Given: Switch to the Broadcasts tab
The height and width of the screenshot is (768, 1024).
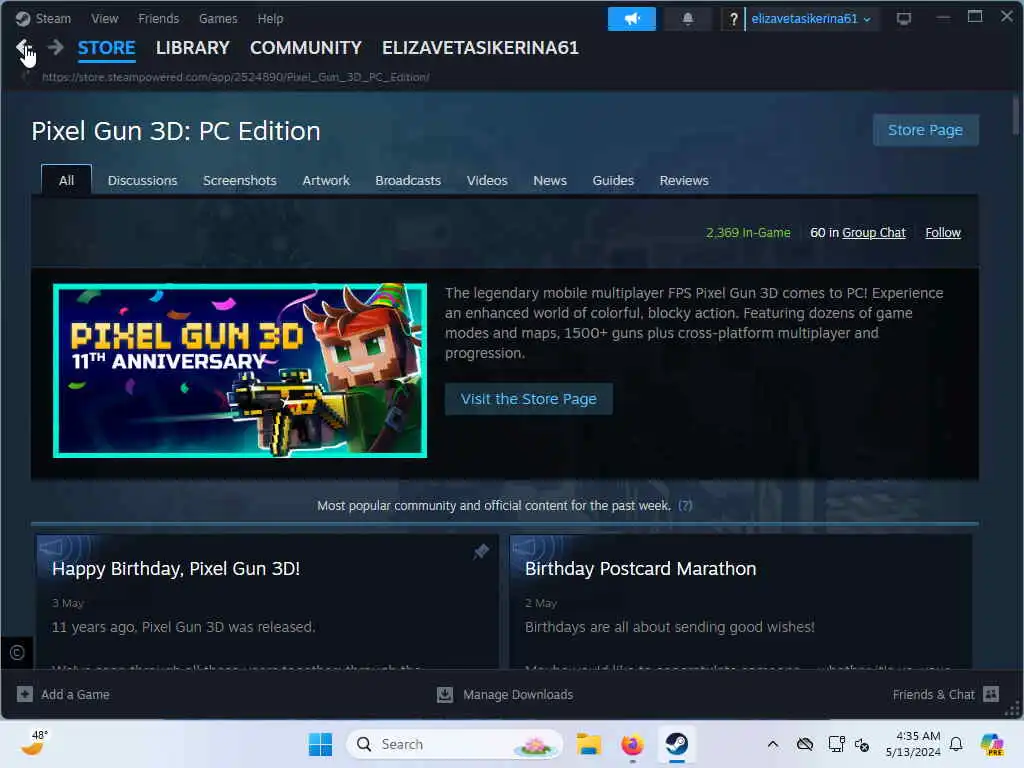Looking at the screenshot, I should (408, 180).
